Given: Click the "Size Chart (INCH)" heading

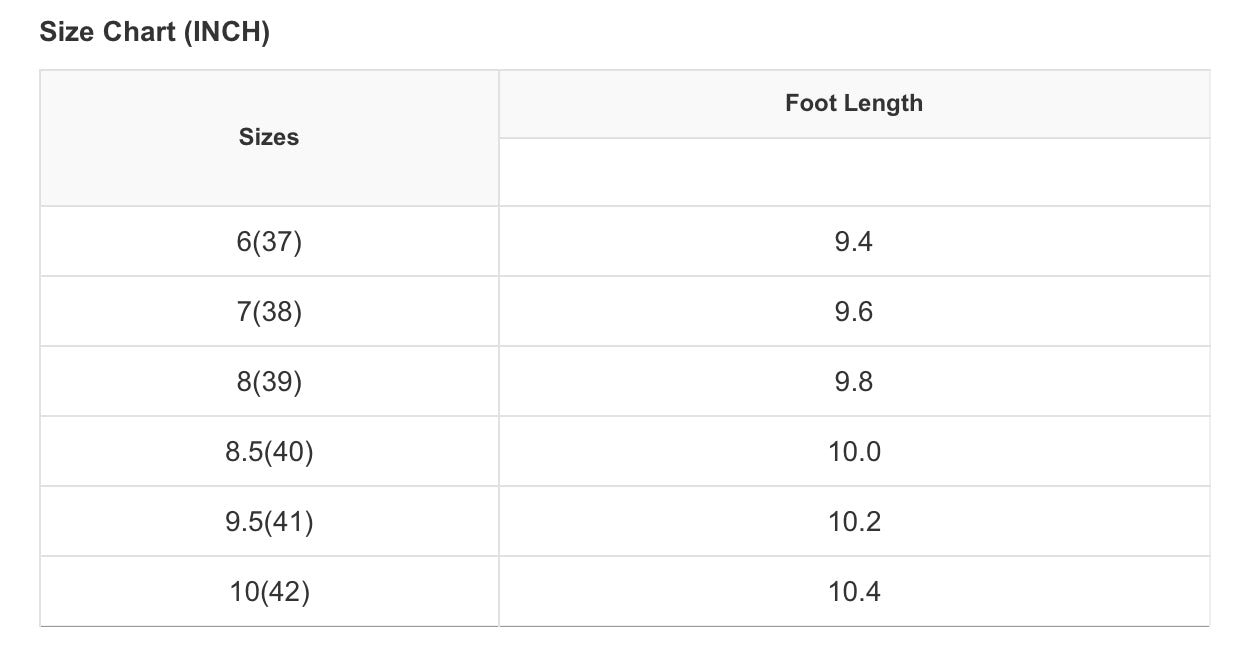Looking at the screenshot, I should [x=154, y=32].
